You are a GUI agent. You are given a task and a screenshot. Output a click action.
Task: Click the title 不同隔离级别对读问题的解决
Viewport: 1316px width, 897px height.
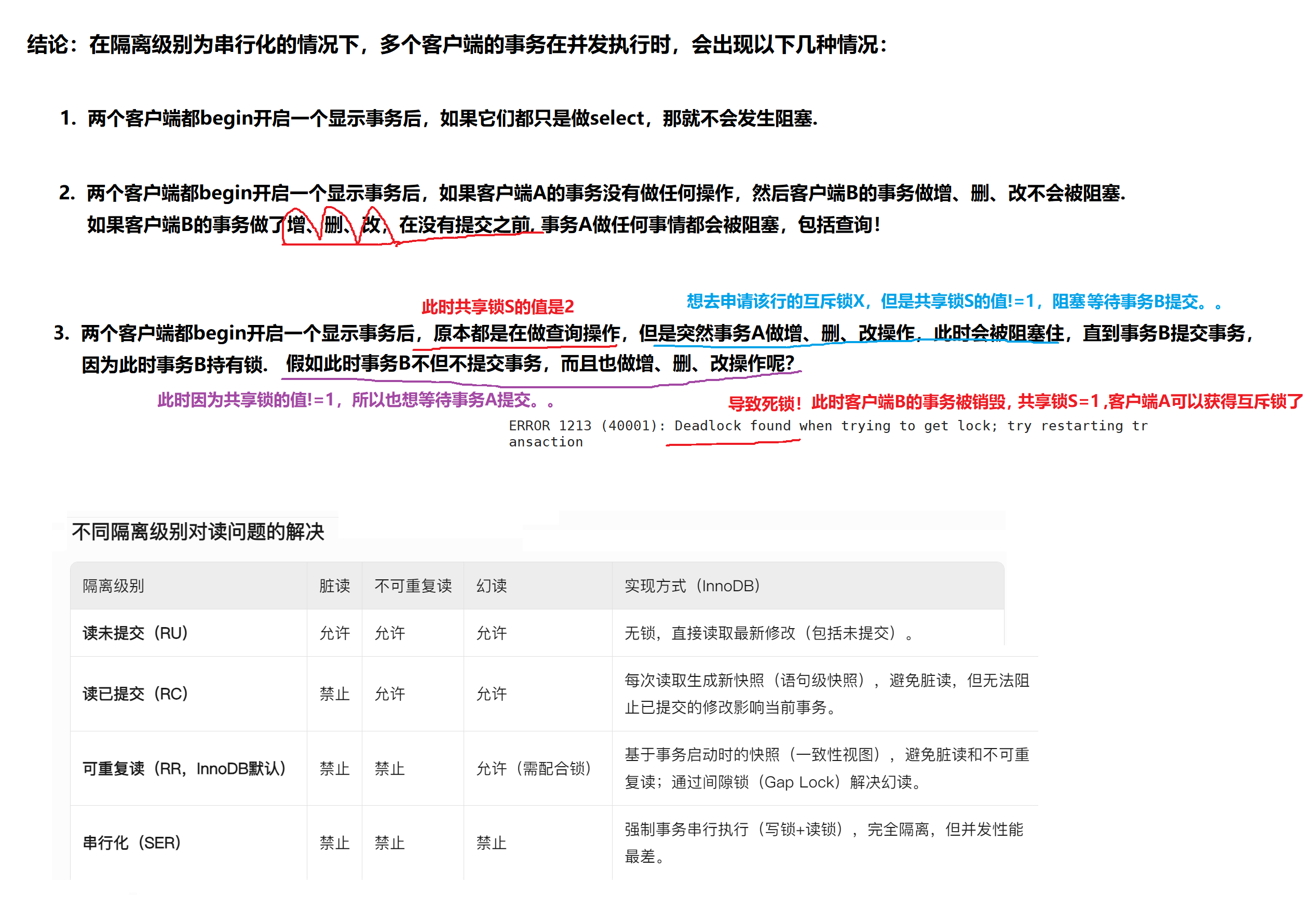tap(199, 532)
